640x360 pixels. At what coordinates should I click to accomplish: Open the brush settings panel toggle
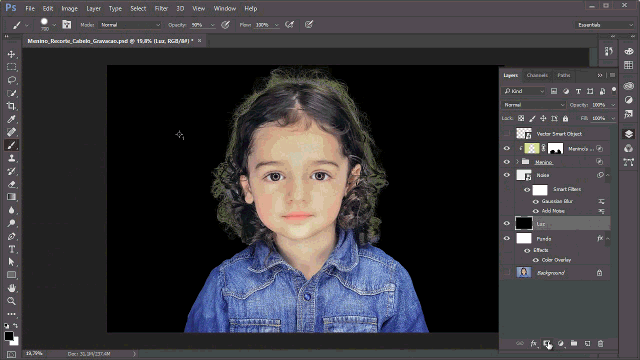(x=67, y=25)
